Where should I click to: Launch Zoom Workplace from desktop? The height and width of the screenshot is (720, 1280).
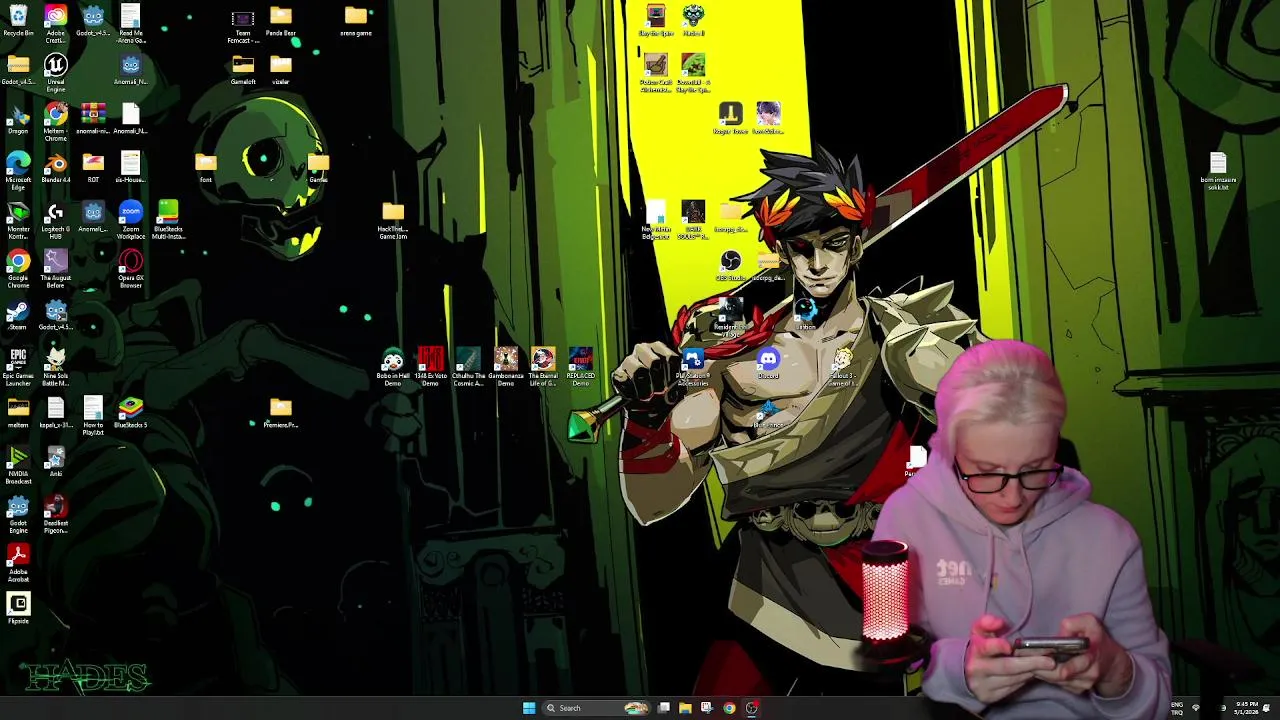131,220
